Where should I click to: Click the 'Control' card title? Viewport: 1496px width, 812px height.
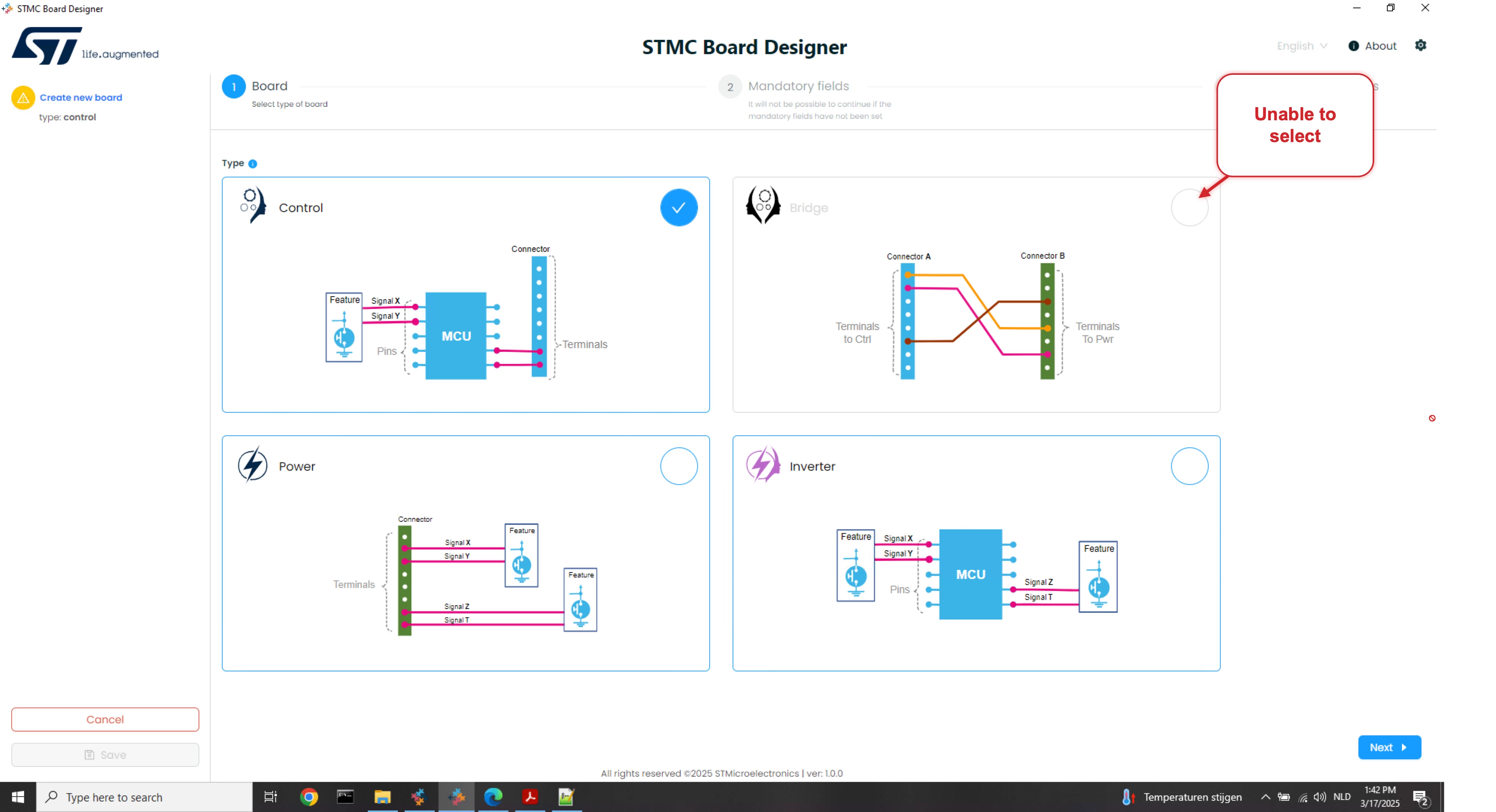coord(300,208)
